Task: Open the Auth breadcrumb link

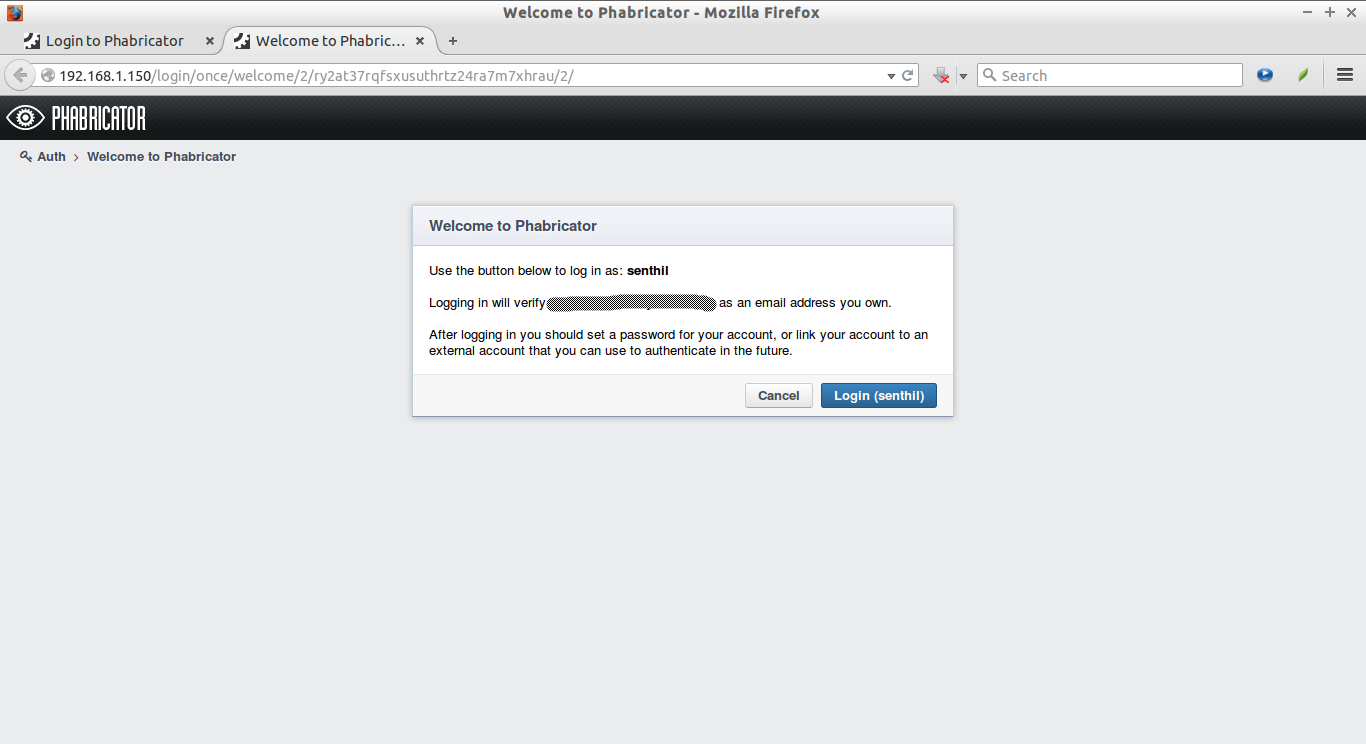Action: click(x=51, y=157)
